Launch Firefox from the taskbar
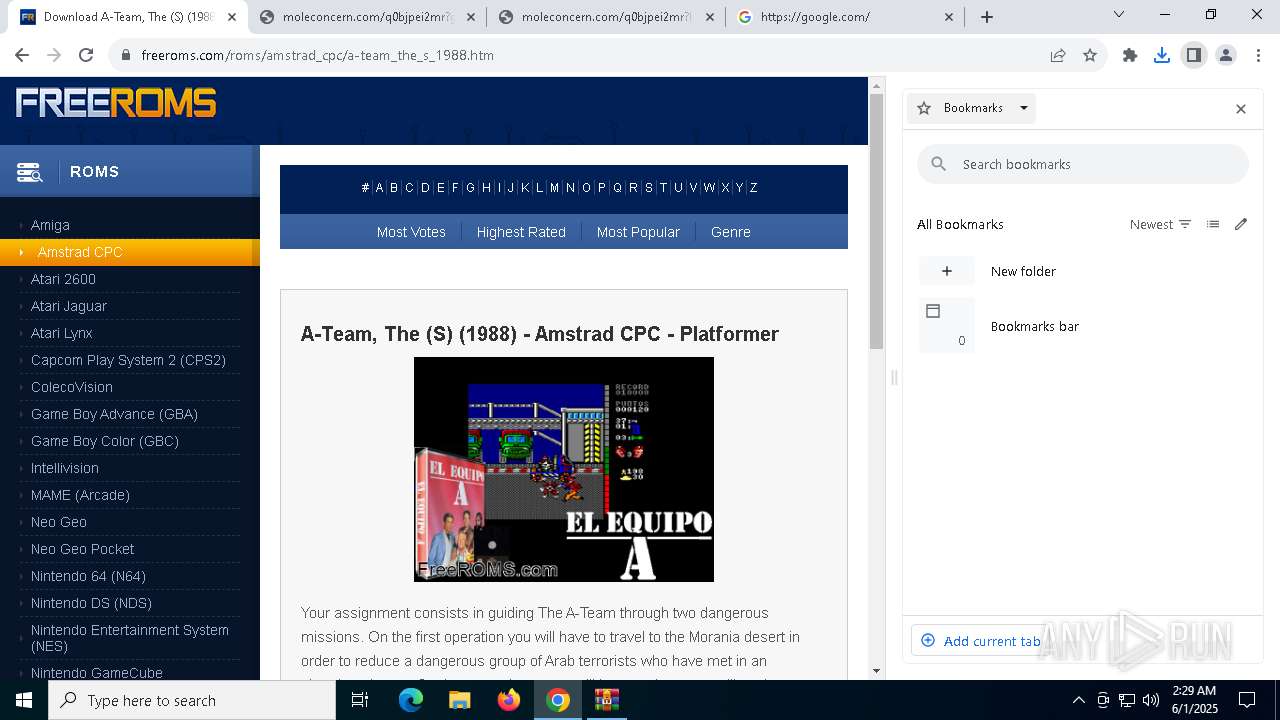 pyautogui.click(x=509, y=700)
